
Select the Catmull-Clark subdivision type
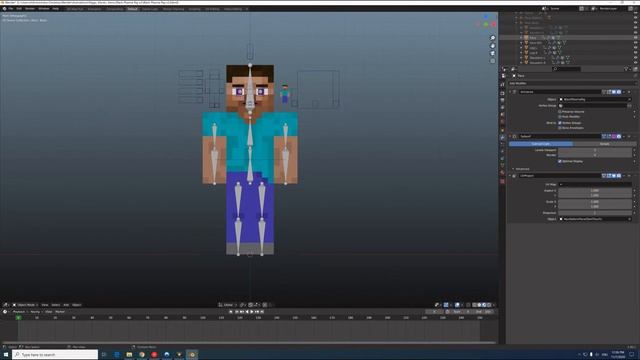540,144
